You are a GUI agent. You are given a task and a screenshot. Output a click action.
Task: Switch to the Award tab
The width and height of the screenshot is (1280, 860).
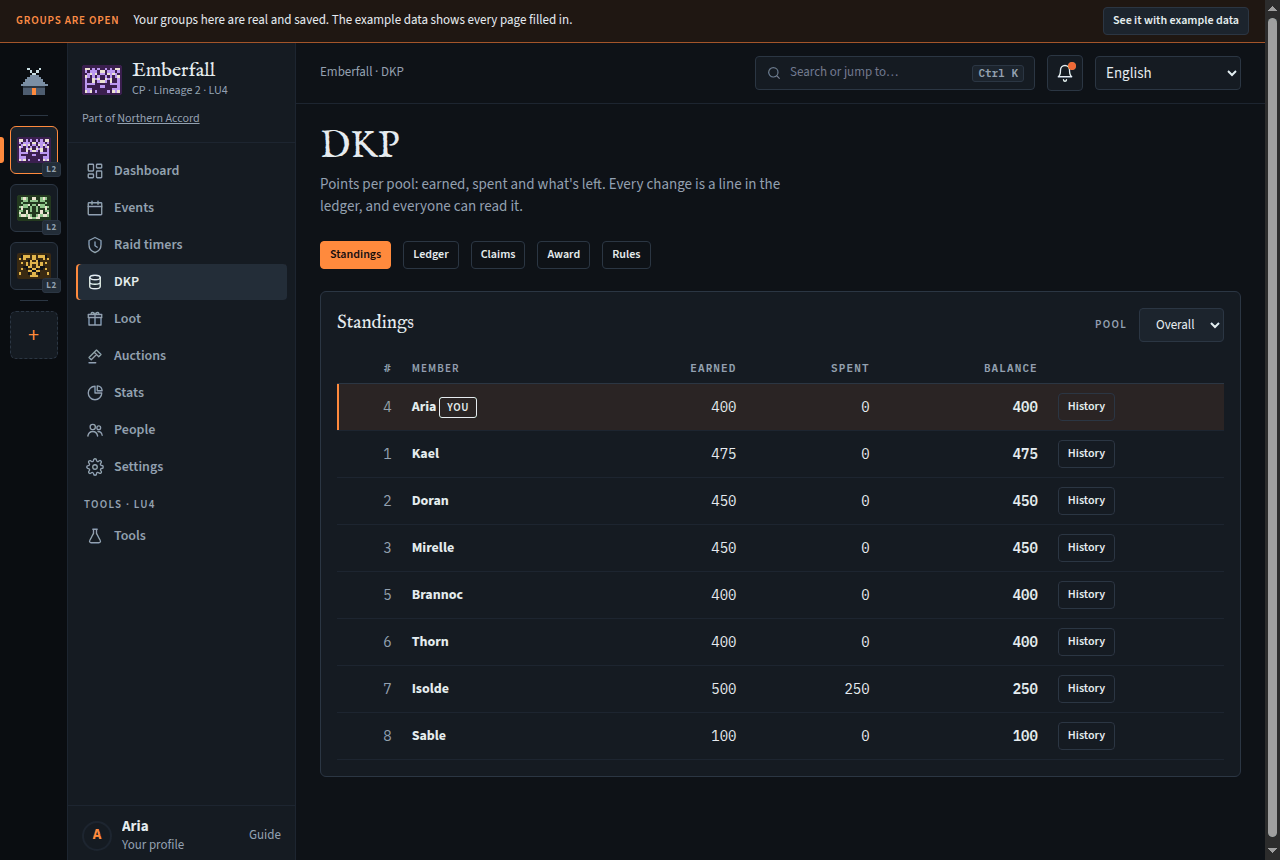point(564,255)
